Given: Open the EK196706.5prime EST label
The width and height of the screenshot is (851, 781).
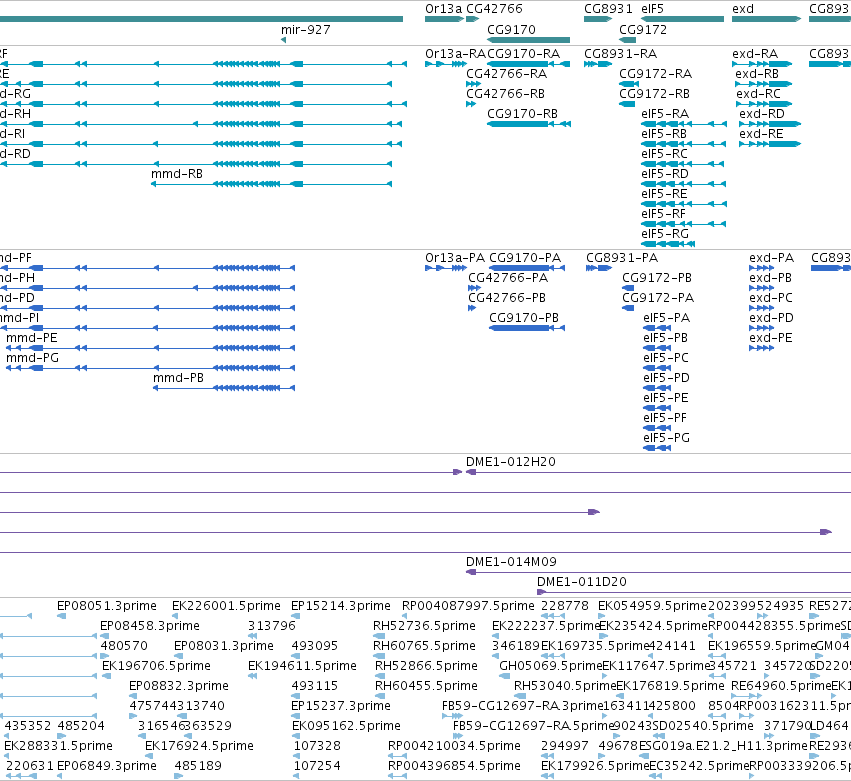Looking at the screenshot, I should coord(156,666).
